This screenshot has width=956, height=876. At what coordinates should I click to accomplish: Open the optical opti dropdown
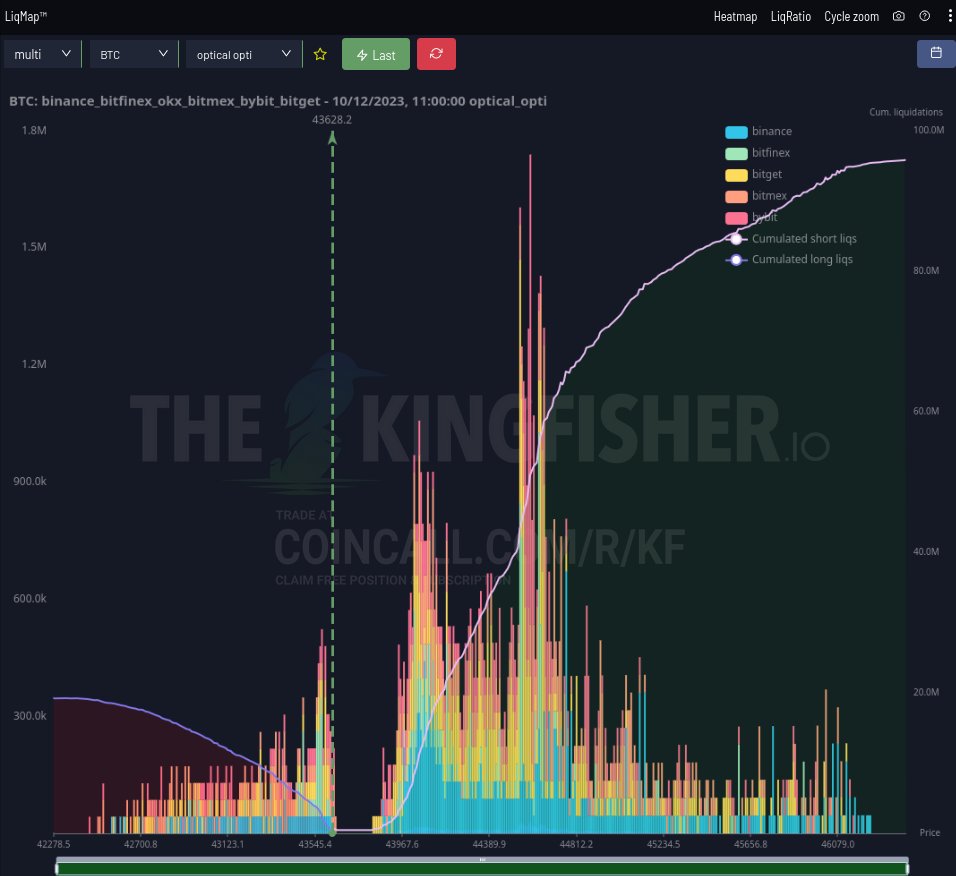(243, 54)
